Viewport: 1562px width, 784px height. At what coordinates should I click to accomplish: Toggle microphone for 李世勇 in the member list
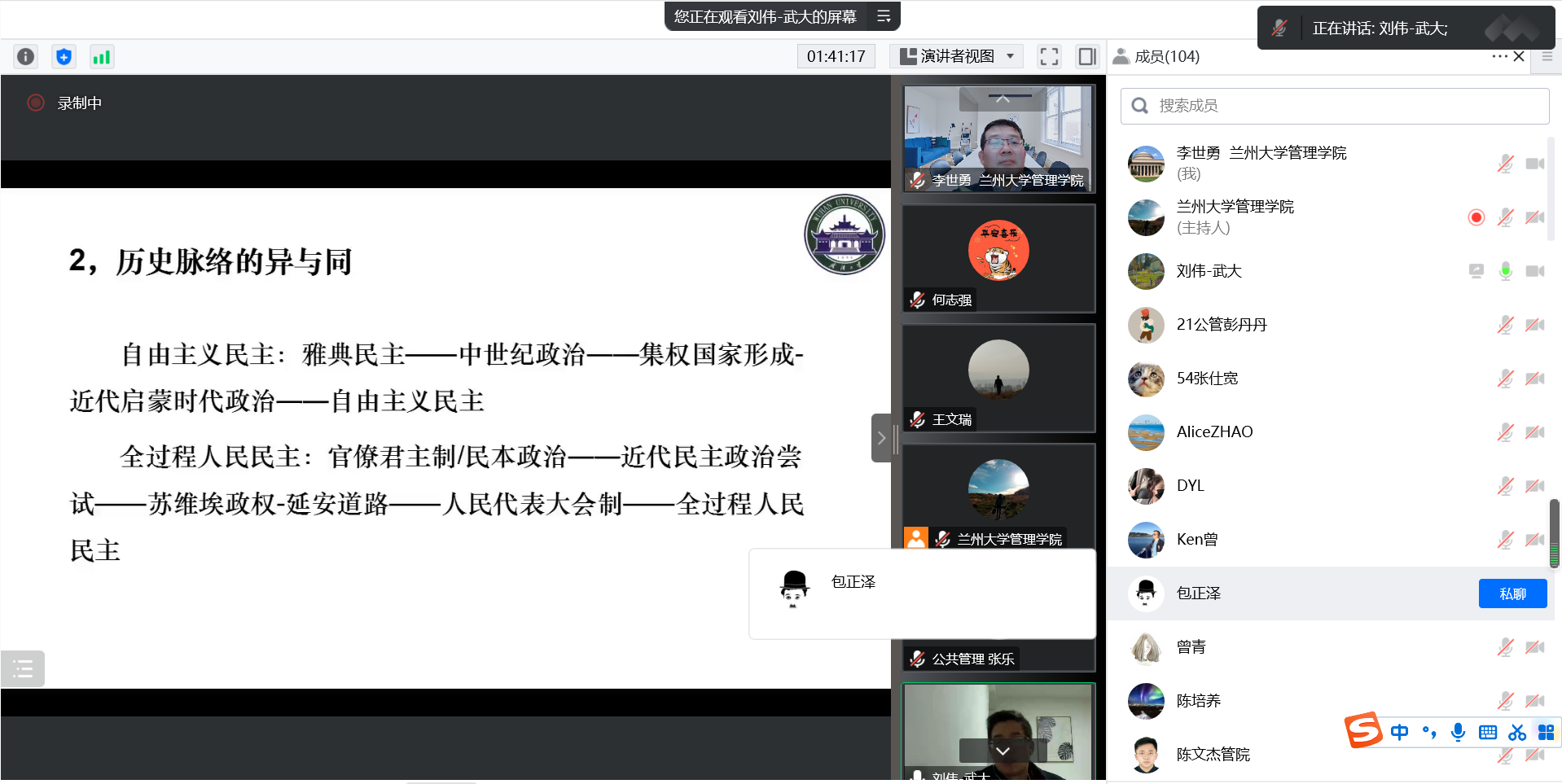coord(1505,164)
